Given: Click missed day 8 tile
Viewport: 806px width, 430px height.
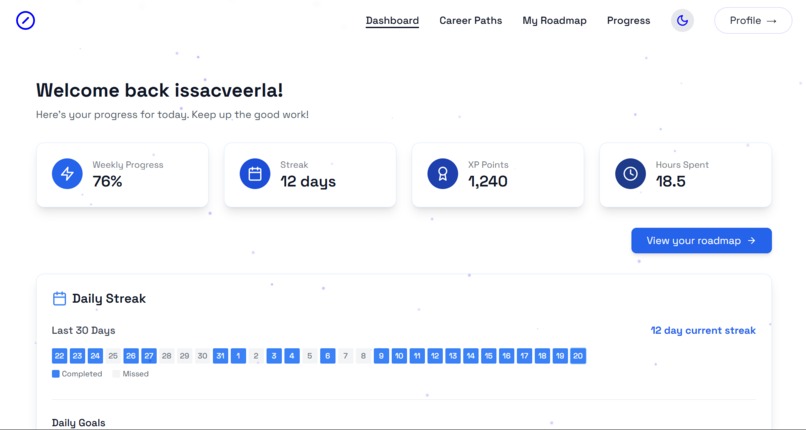Looking at the screenshot, I should click(363, 356).
